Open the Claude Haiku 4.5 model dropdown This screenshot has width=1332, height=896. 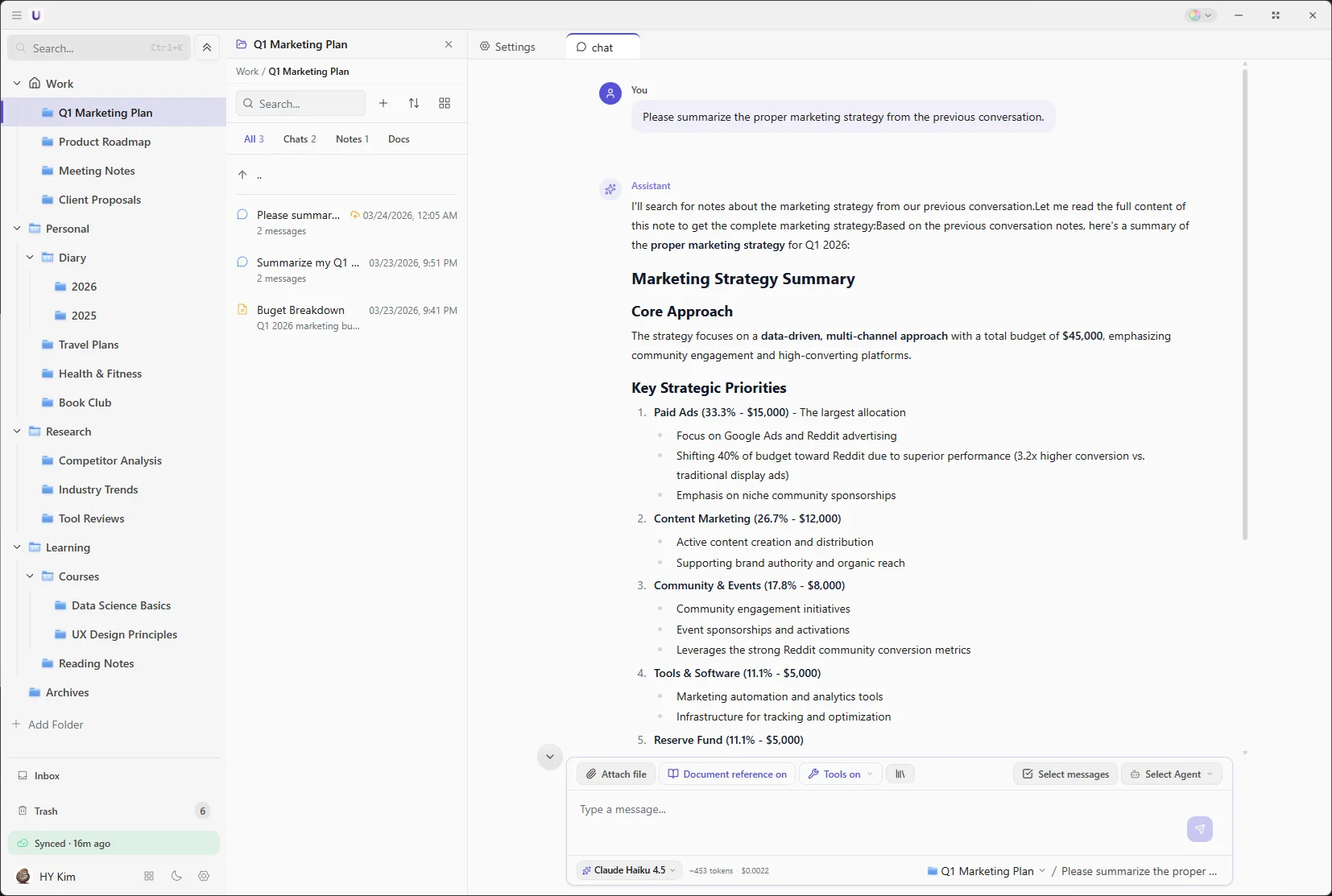[x=627, y=870]
